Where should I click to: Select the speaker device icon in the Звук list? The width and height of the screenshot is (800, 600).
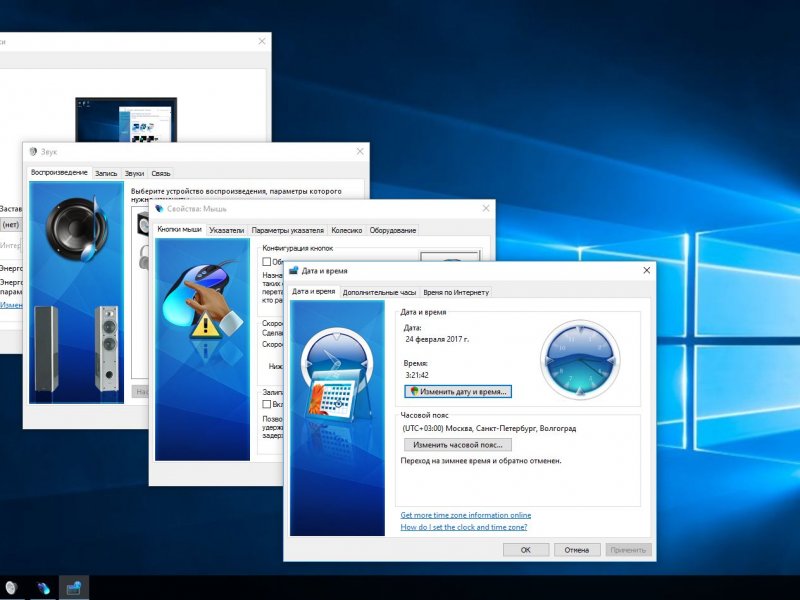[142, 224]
